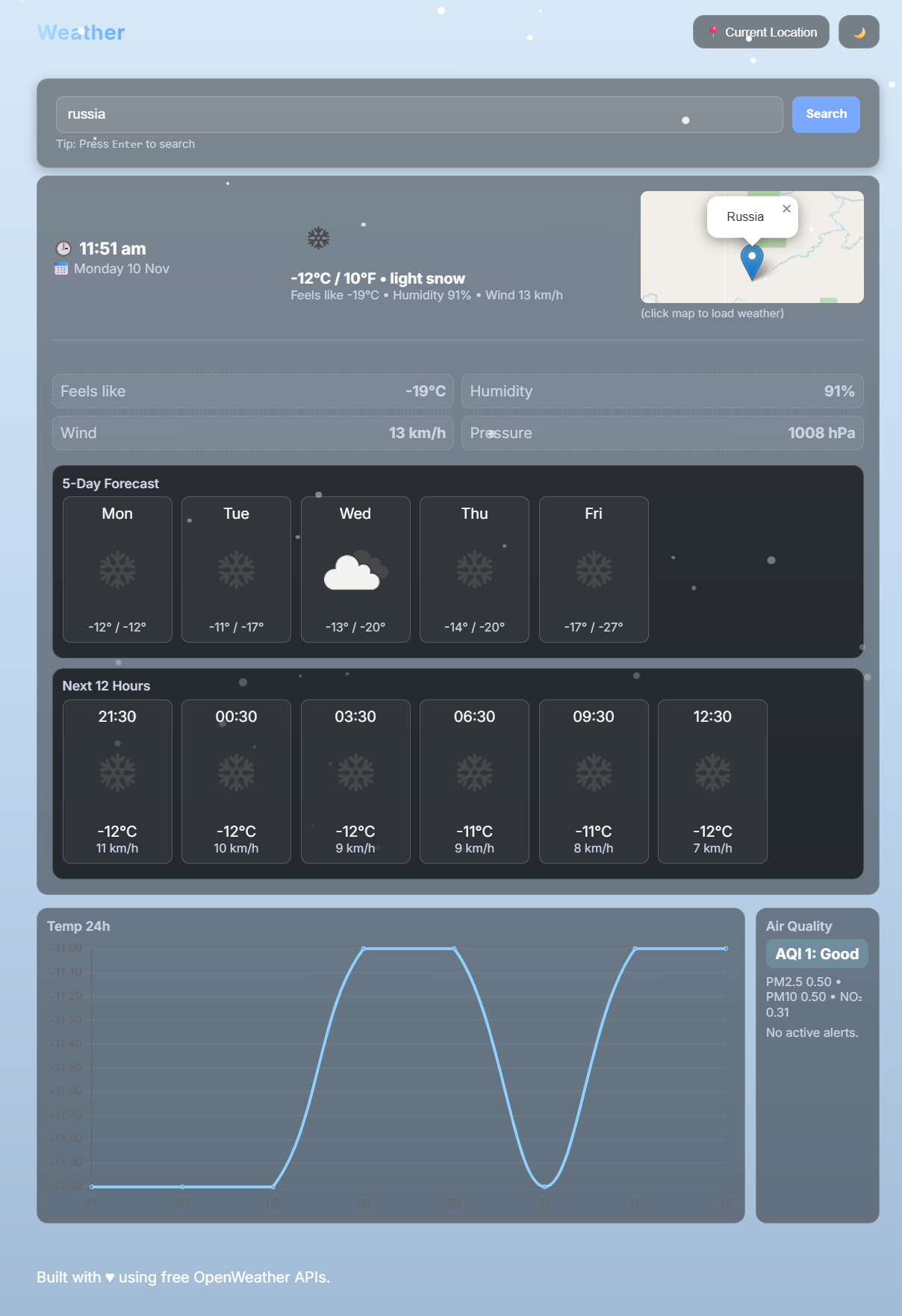Click the Tue forecast snowflake icon
Image resolution: width=902 pixels, height=1316 pixels.
click(236, 570)
